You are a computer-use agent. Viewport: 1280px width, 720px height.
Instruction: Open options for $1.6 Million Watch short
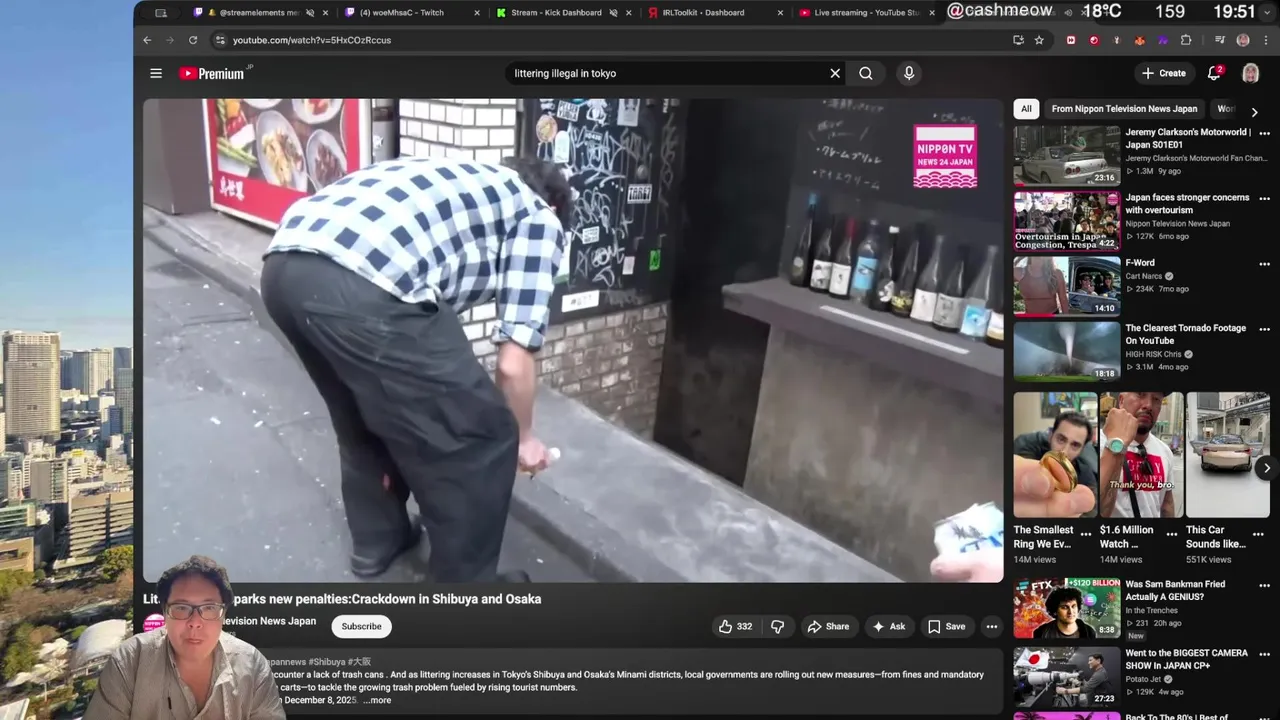tap(1172, 534)
